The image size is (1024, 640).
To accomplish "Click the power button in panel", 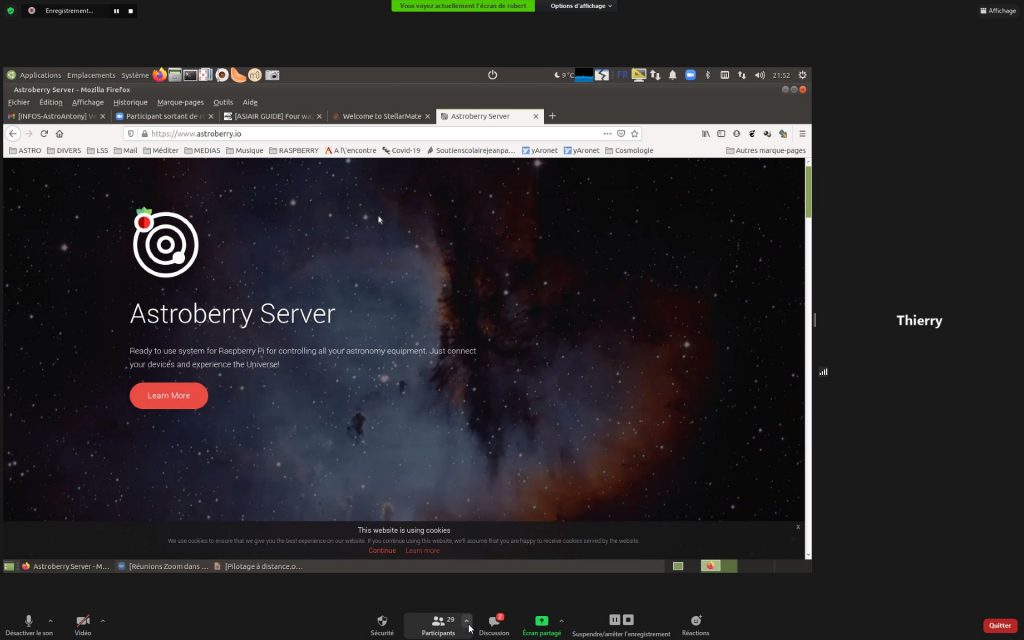I will [492, 75].
